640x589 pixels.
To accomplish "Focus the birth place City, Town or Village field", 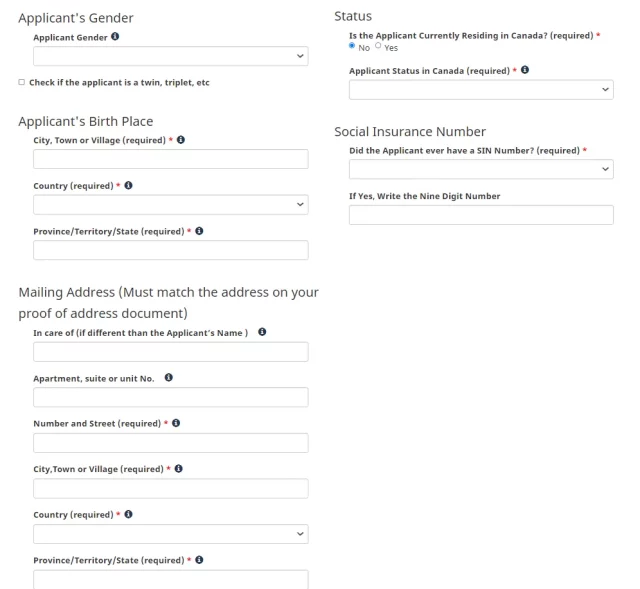I will [170, 159].
